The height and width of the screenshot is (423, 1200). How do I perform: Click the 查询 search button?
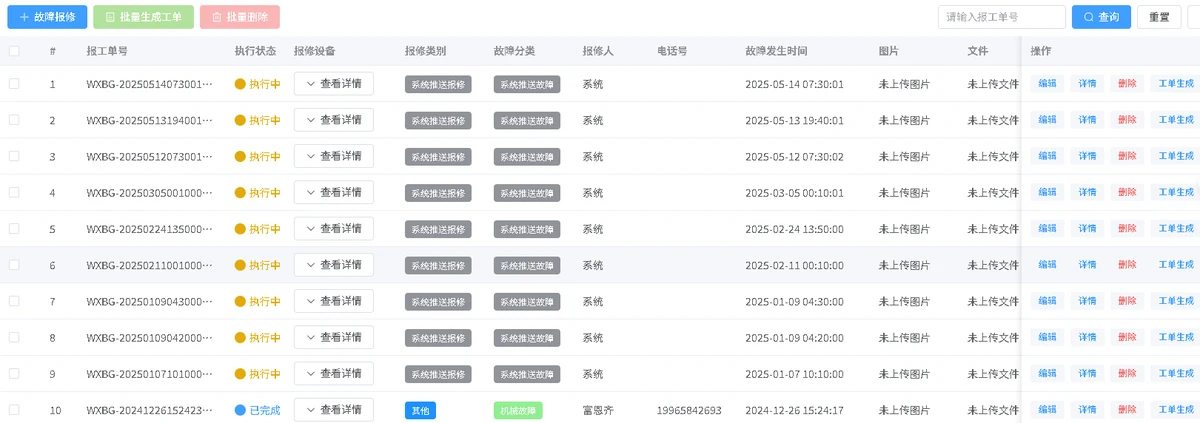1101,17
